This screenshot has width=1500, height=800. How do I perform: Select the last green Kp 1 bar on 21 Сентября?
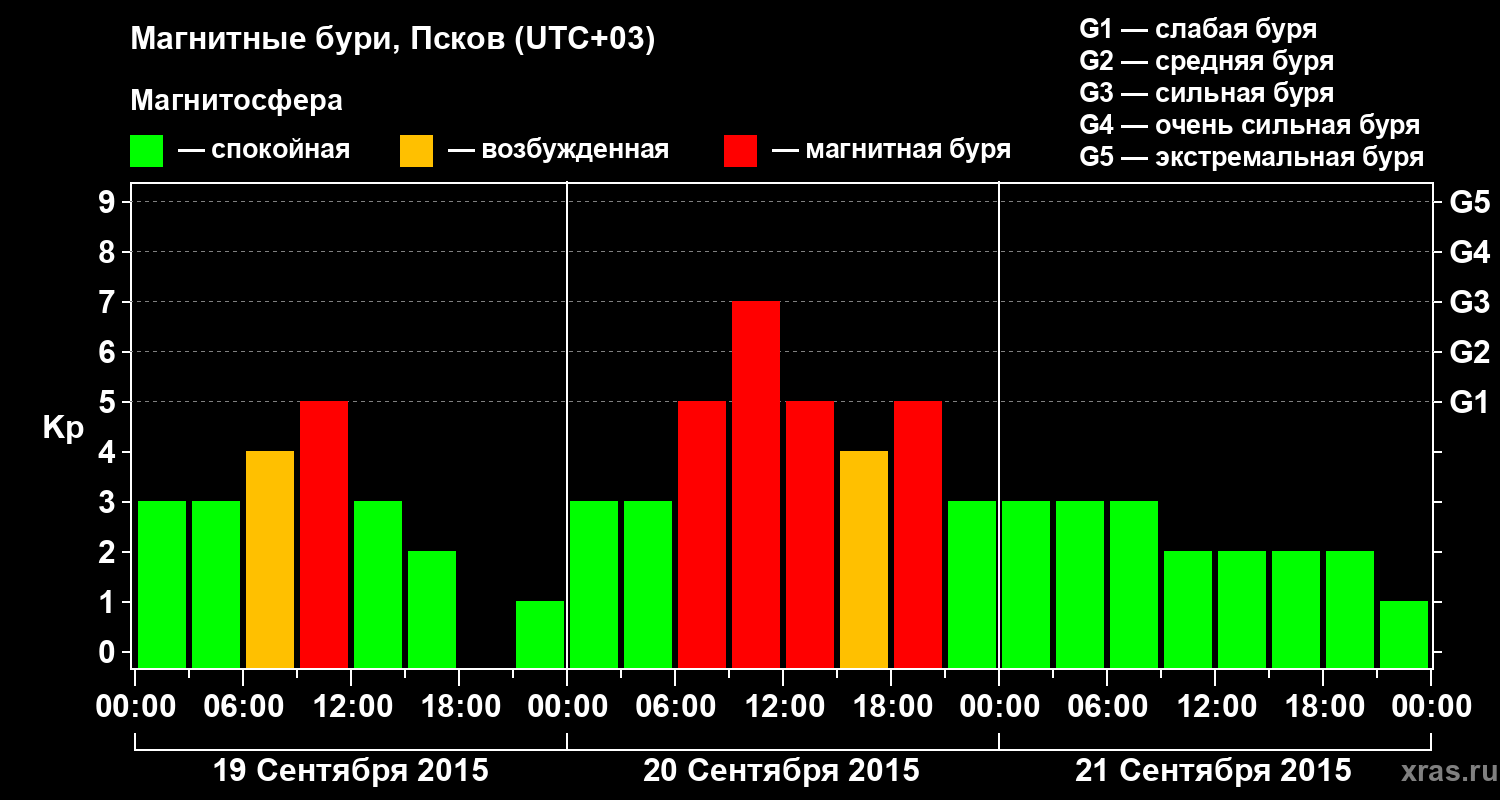pos(1404,634)
